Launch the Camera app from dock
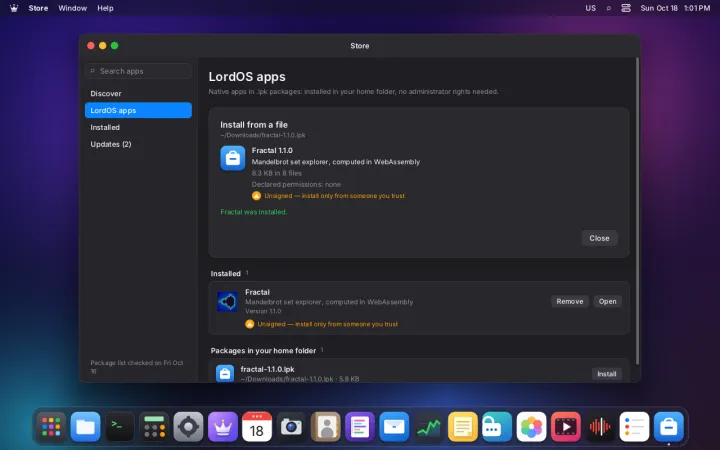The height and width of the screenshot is (450, 720). coord(291,427)
